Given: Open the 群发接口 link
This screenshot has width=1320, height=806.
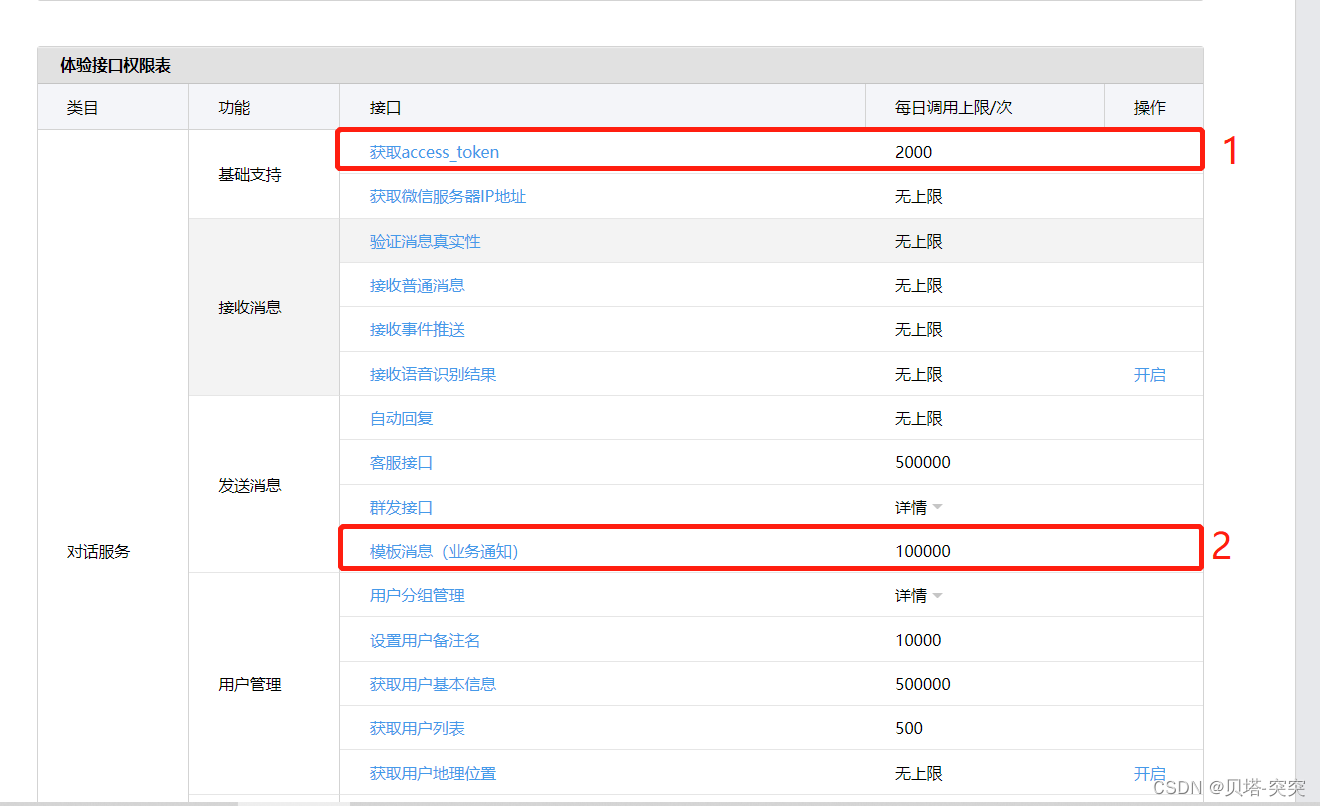Looking at the screenshot, I should click(401, 507).
